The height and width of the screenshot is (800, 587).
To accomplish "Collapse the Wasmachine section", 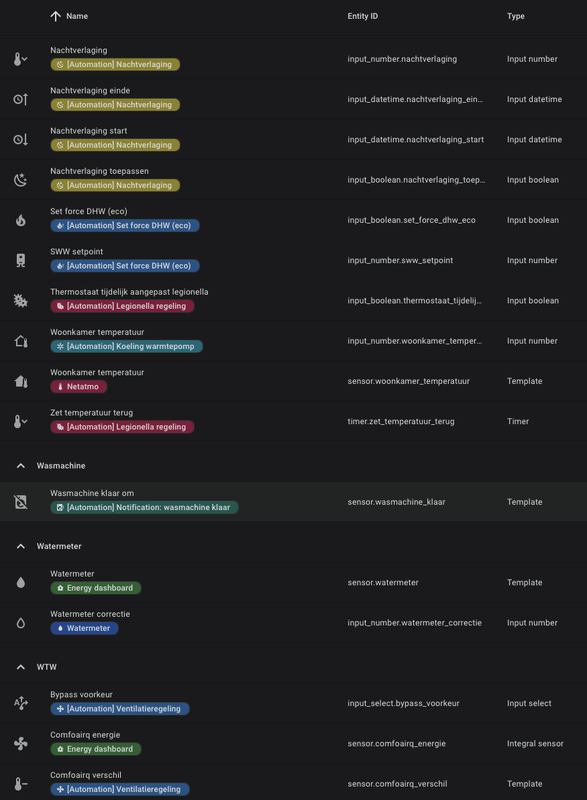I will pos(23,464).
